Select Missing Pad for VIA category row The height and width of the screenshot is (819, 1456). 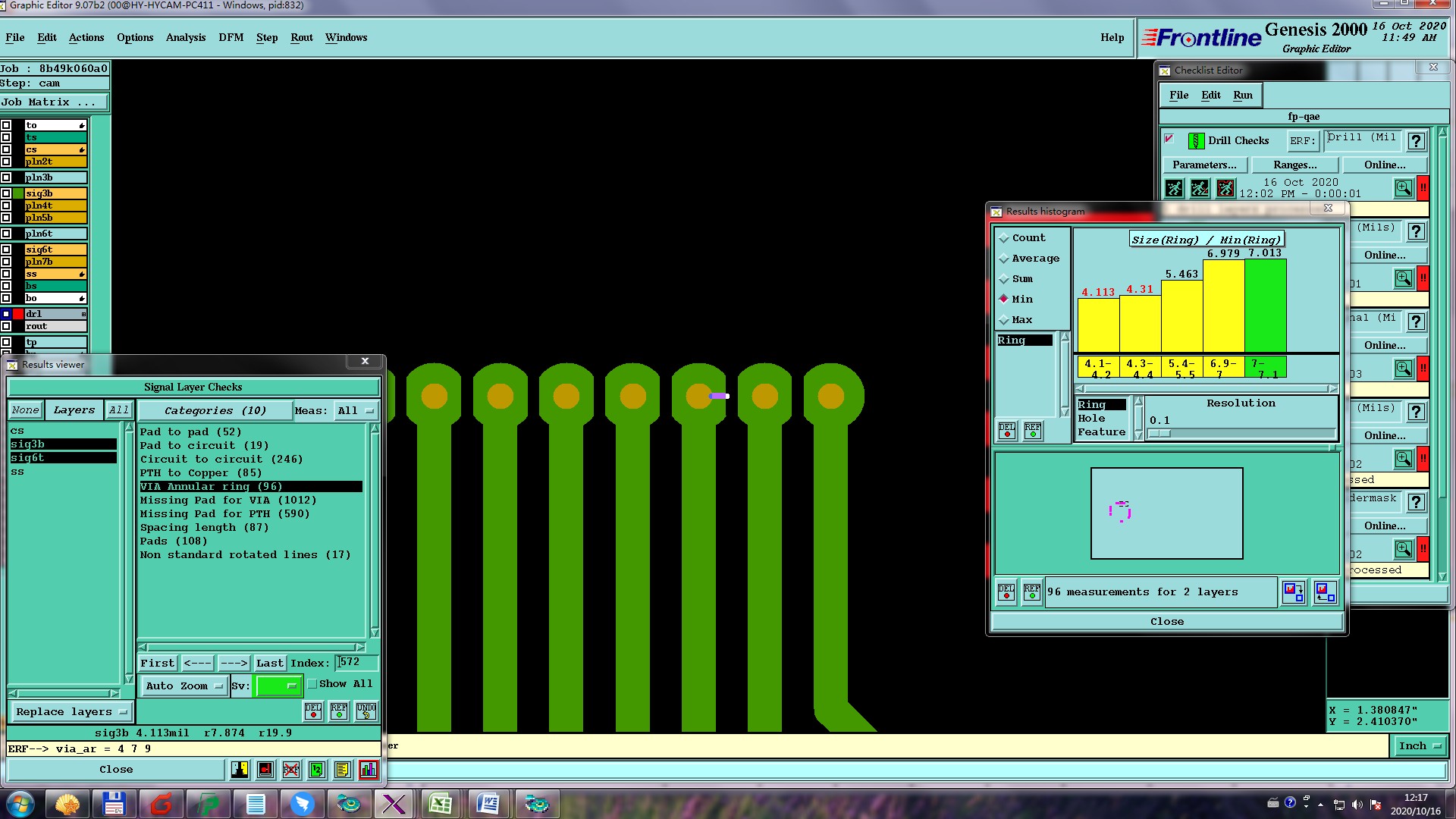(227, 500)
